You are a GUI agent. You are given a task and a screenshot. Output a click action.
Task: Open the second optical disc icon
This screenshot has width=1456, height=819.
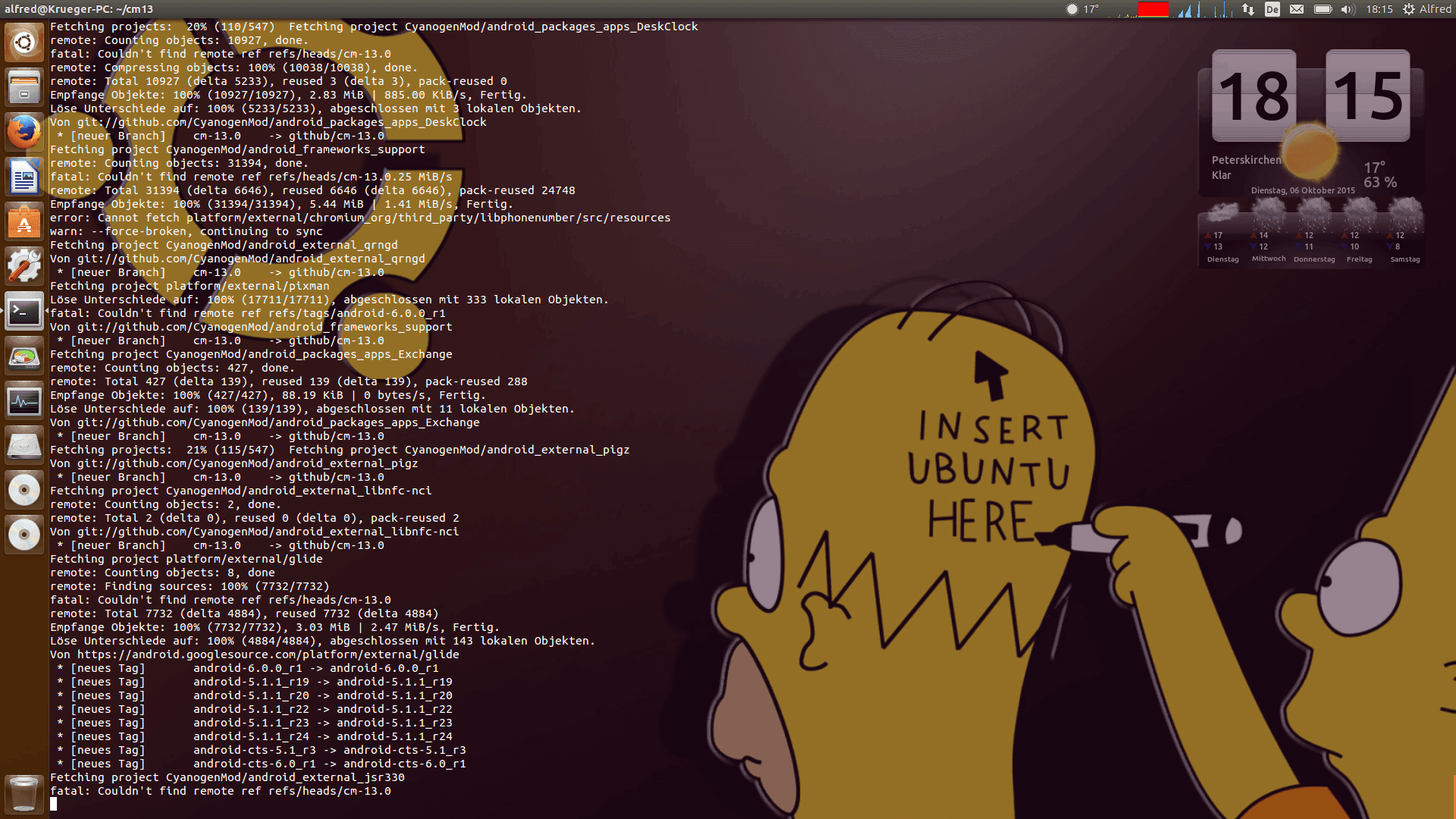pyautogui.click(x=24, y=535)
